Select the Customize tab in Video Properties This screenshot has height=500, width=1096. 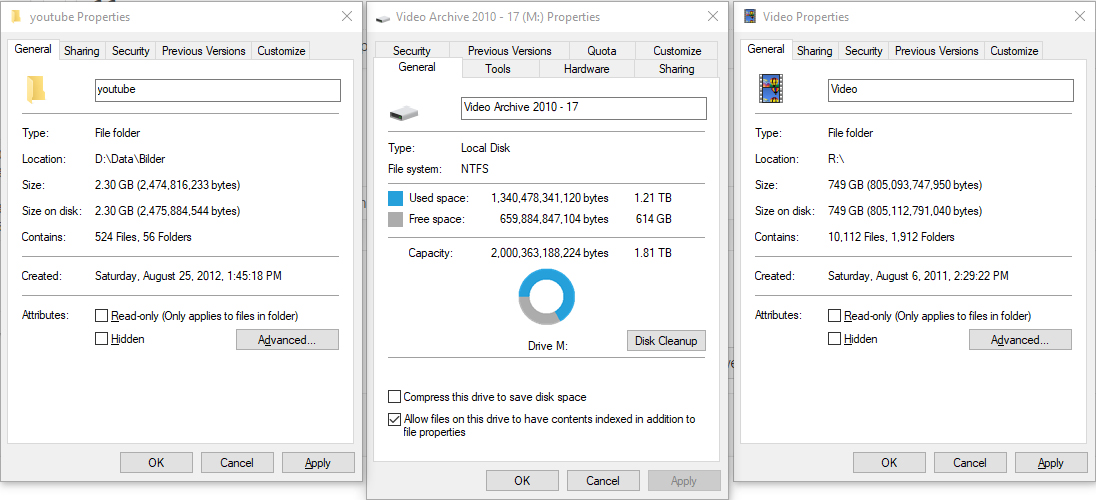(x=1014, y=51)
